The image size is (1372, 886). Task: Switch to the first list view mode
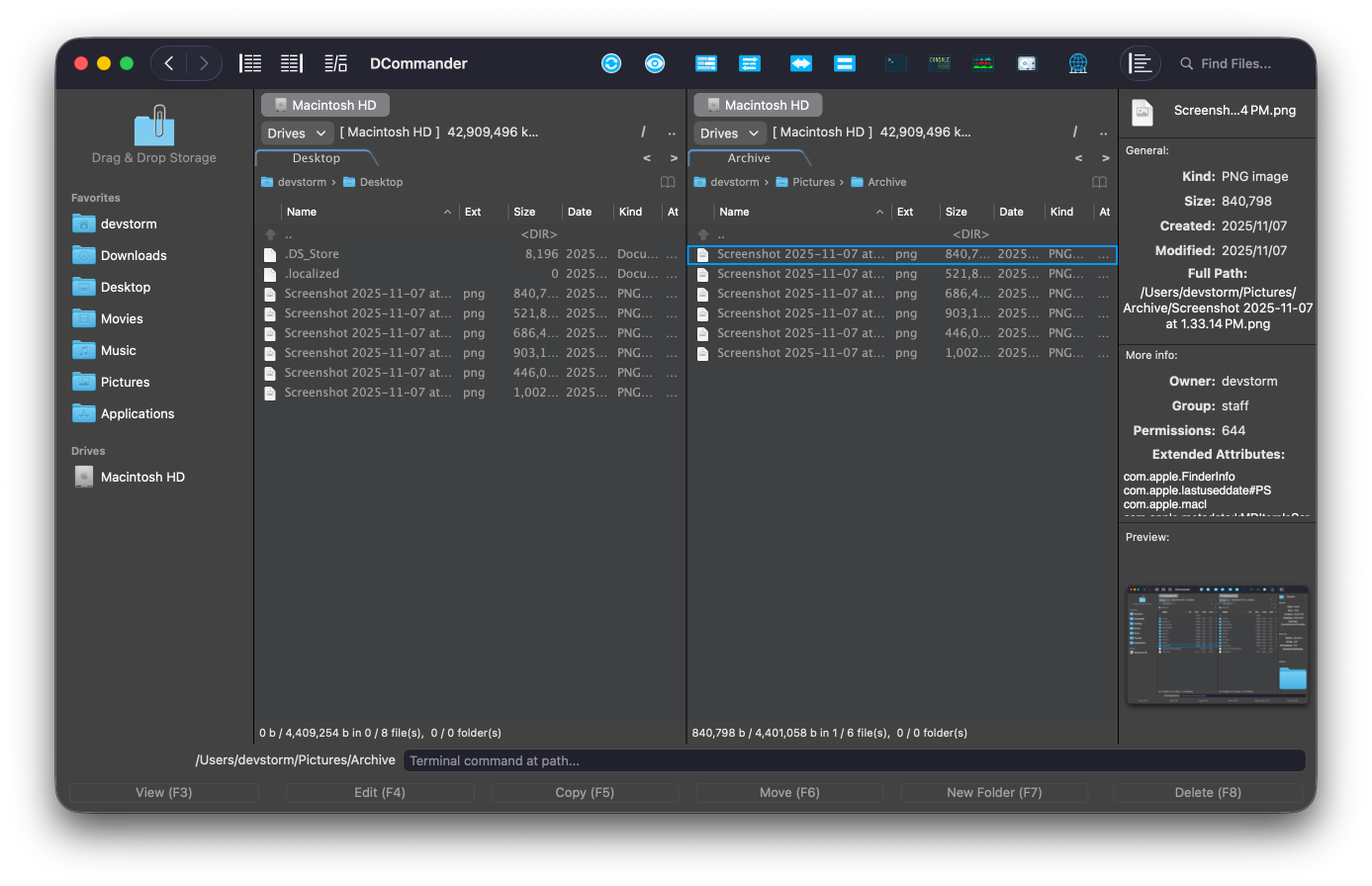tap(251, 63)
